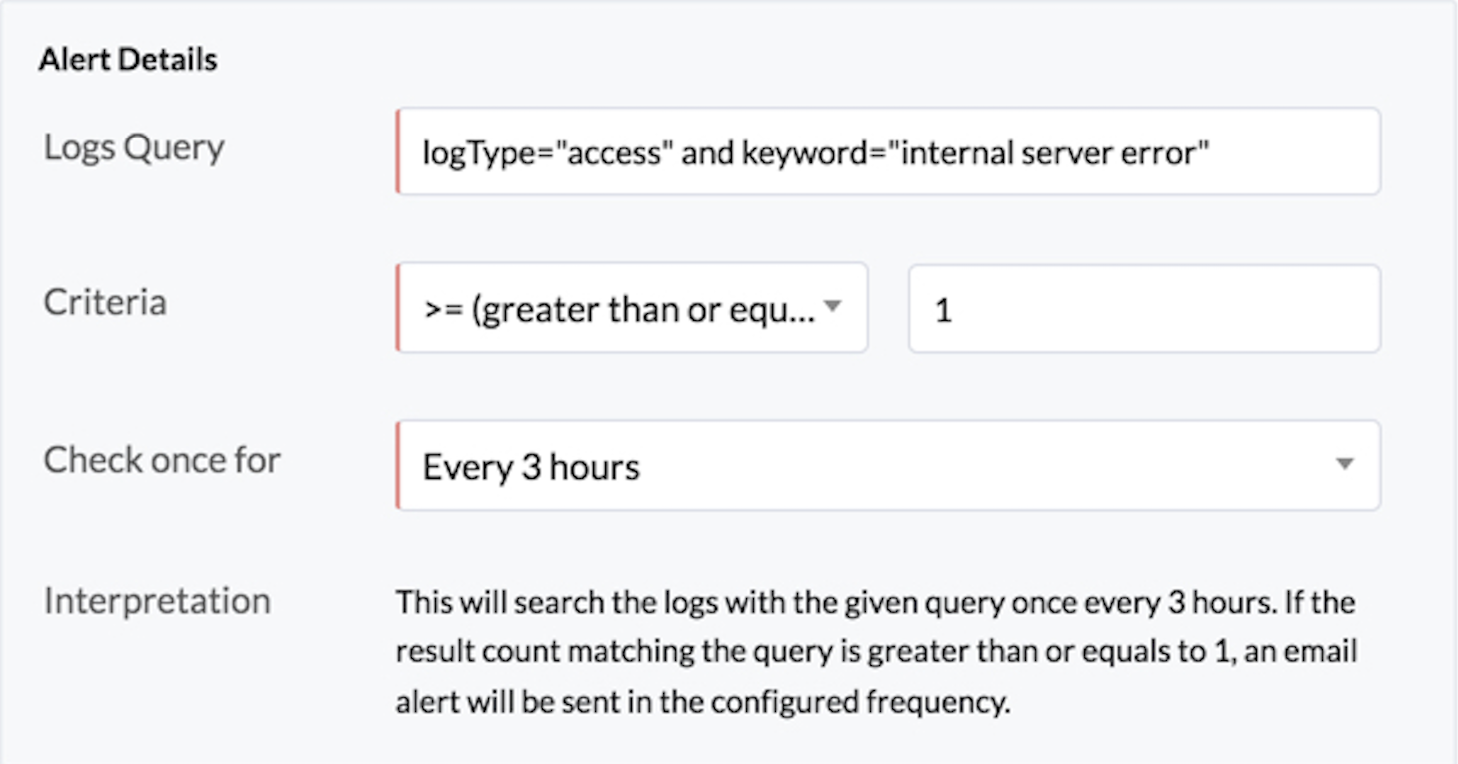Click the Interpretation description paragraph
The image size is (1458, 764).
tap(876, 652)
